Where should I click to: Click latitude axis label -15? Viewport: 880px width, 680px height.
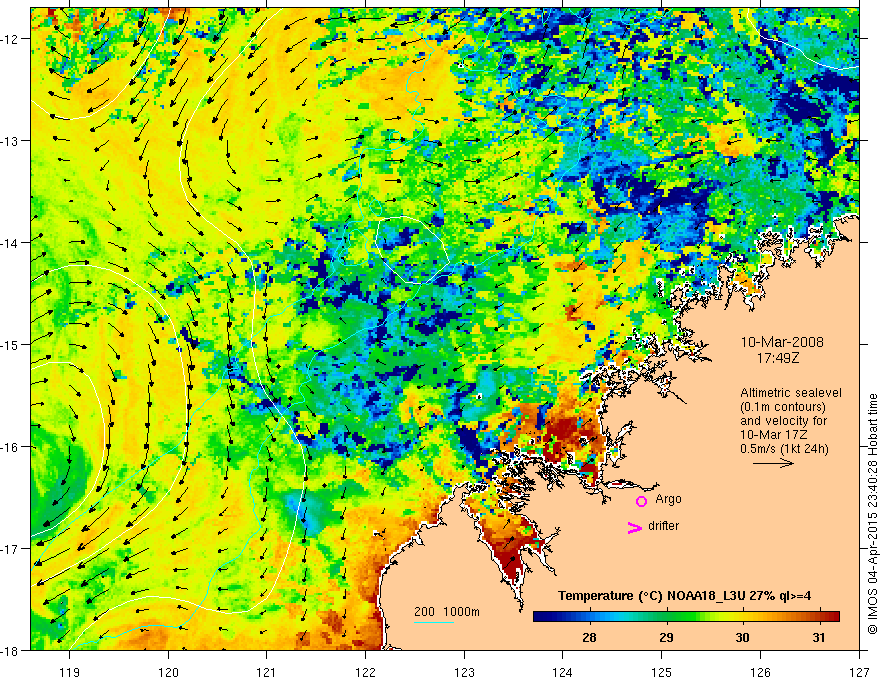10,345
